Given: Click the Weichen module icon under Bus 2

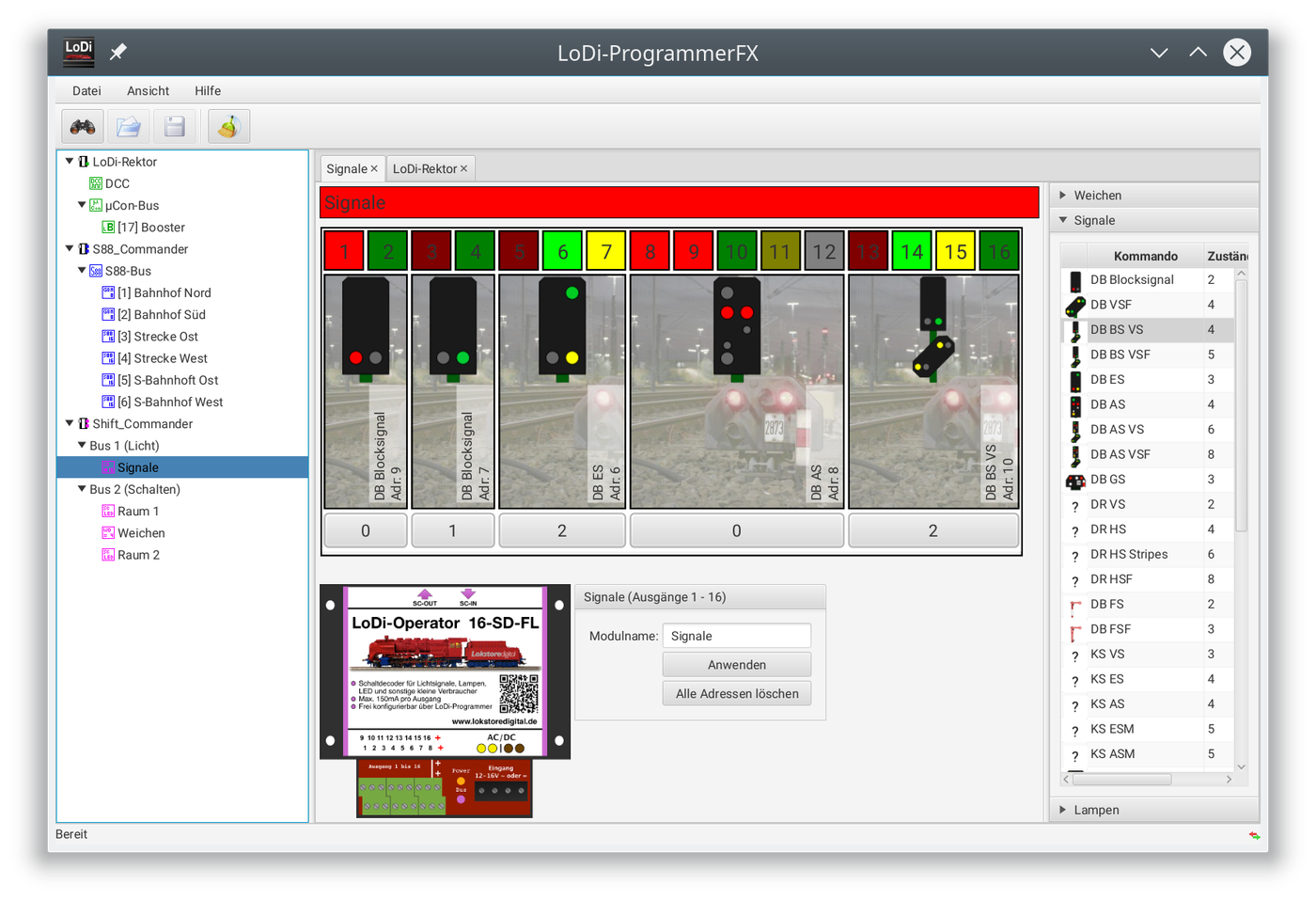Looking at the screenshot, I should (108, 532).
